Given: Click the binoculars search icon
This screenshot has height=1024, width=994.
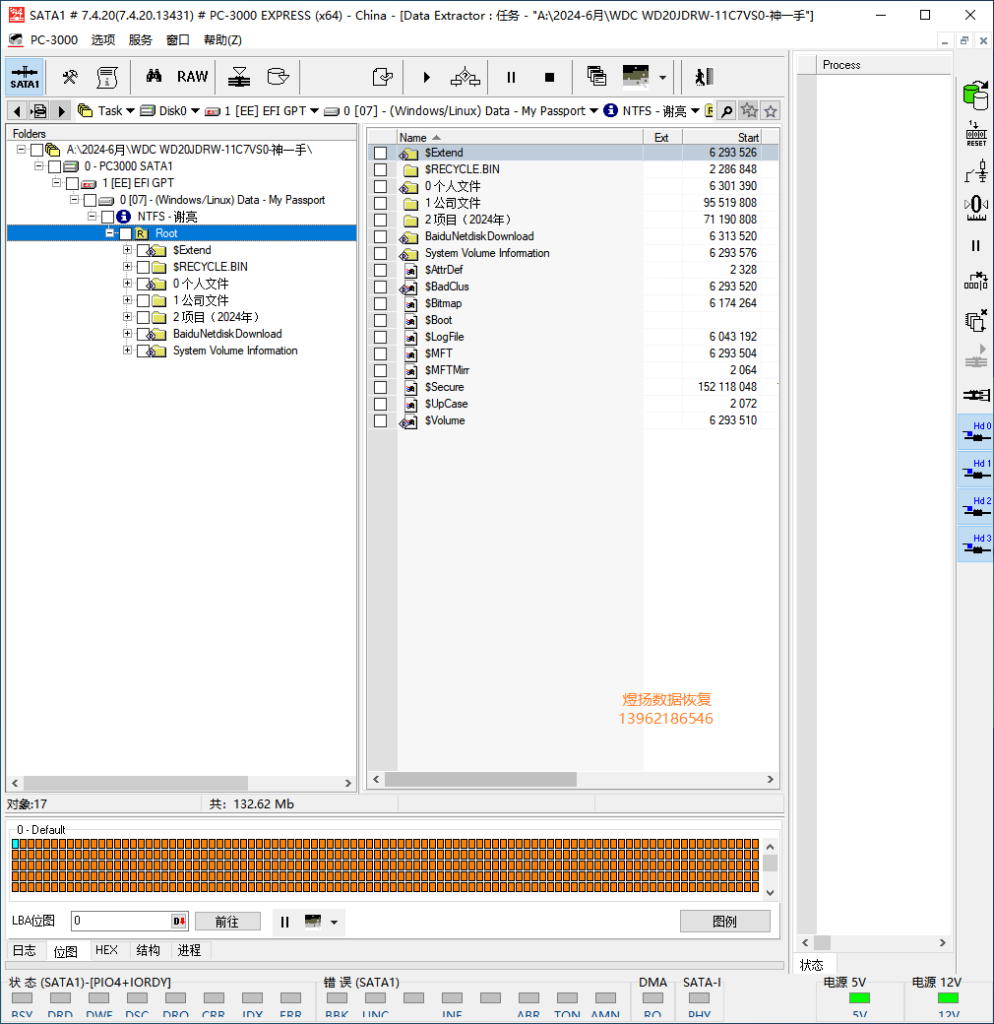Looking at the screenshot, I should click(154, 76).
